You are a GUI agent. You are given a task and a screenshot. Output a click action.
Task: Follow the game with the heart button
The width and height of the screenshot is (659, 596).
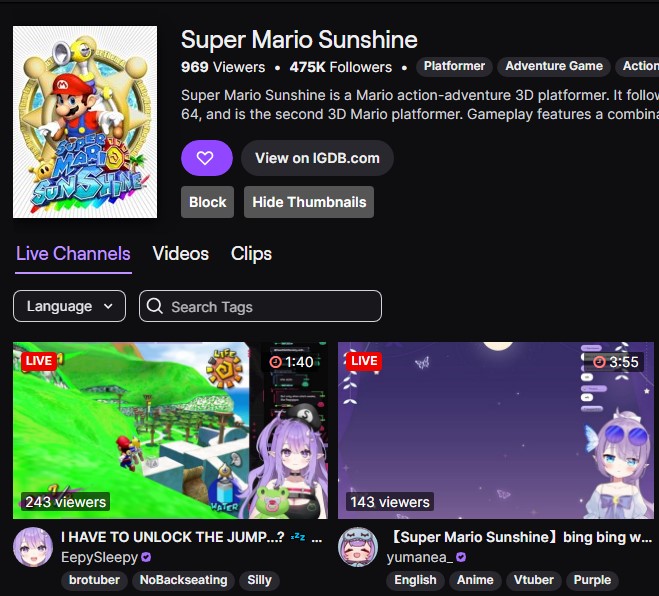(207, 158)
